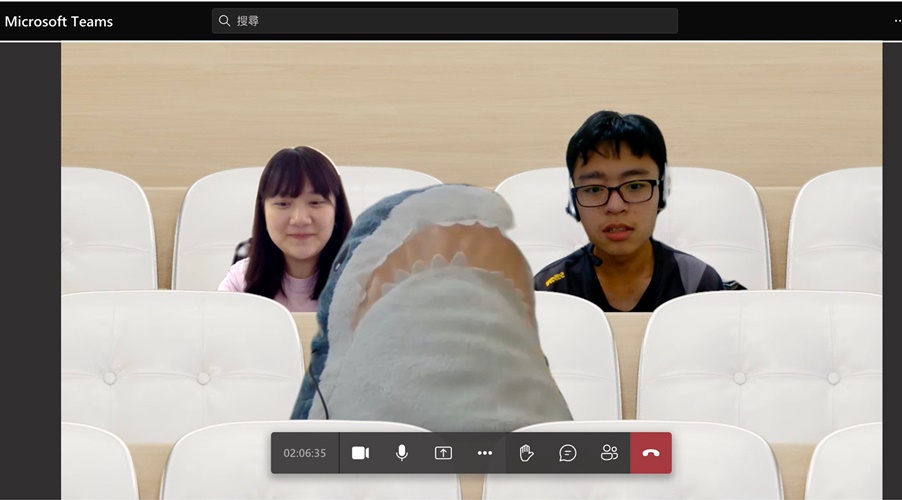The width and height of the screenshot is (902, 500).
Task: Show the meeting conversation chat
Action: 568,453
